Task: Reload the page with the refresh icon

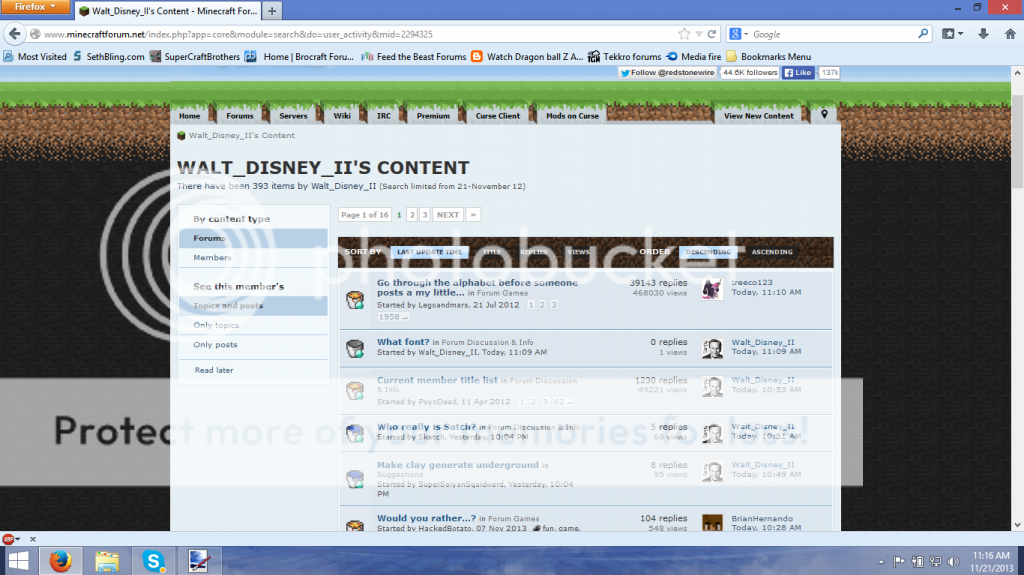Action: (711, 34)
